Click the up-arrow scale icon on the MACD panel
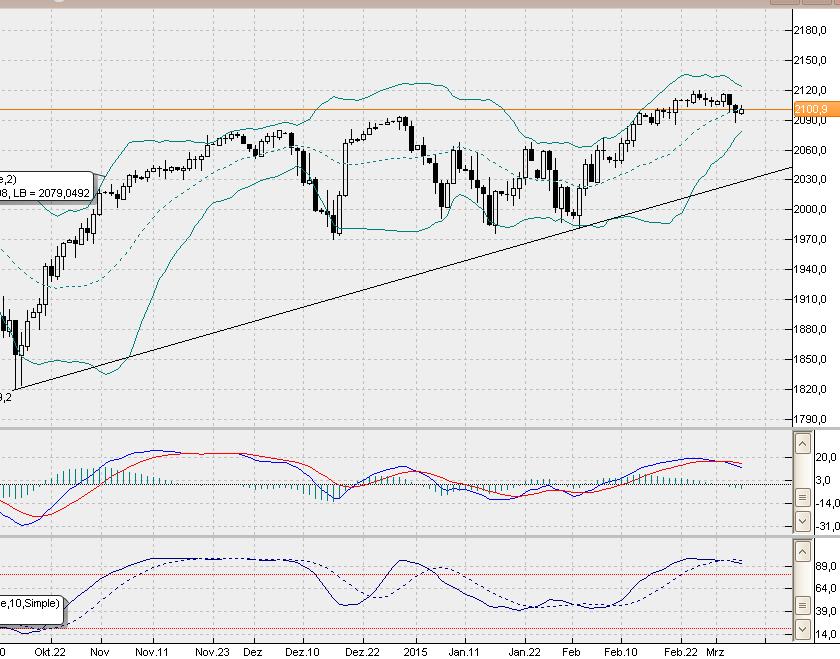The width and height of the screenshot is (840, 659). (x=802, y=442)
